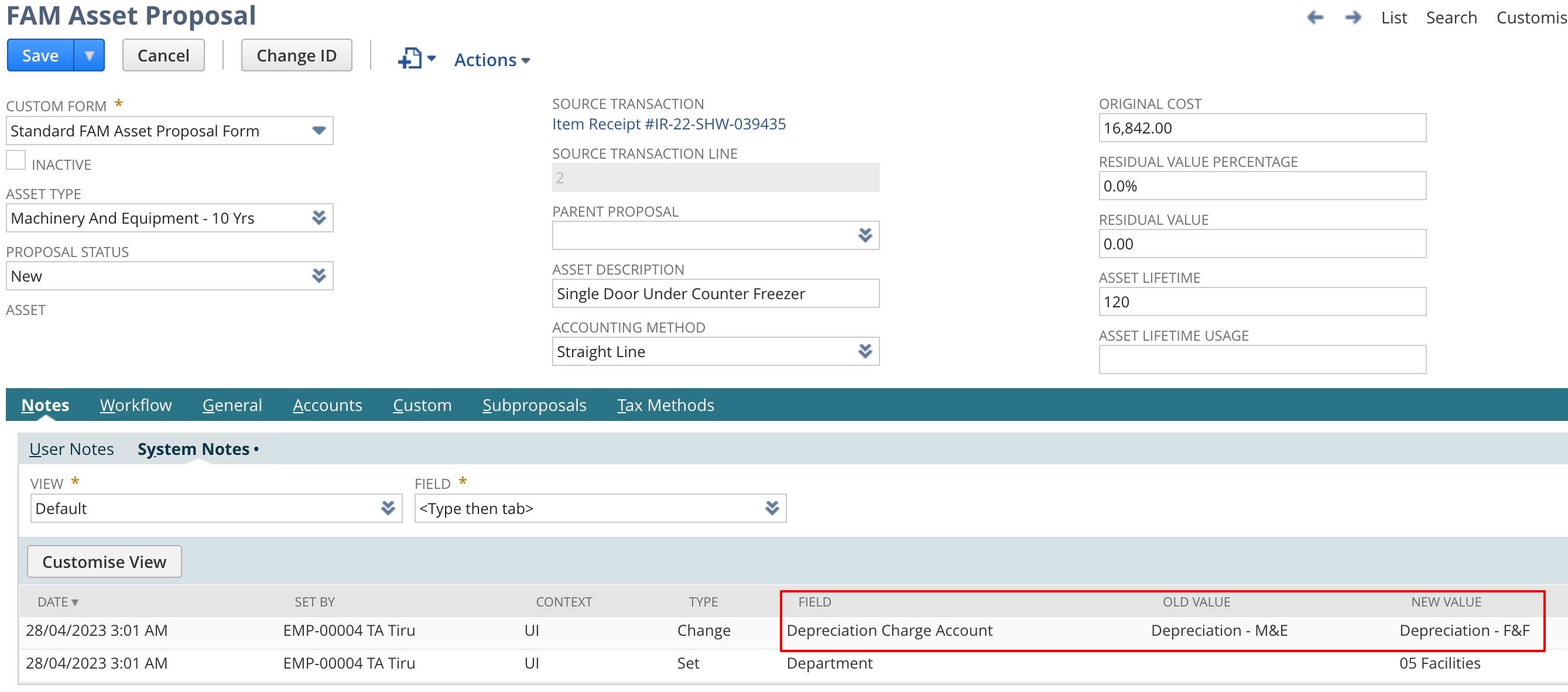
Task: Expand the Proposal Status dropdown
Action: 319,276
